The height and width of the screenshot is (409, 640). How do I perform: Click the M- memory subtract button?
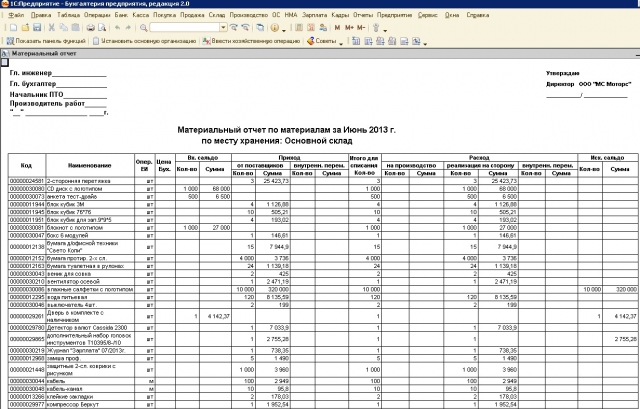coord(361,28)
